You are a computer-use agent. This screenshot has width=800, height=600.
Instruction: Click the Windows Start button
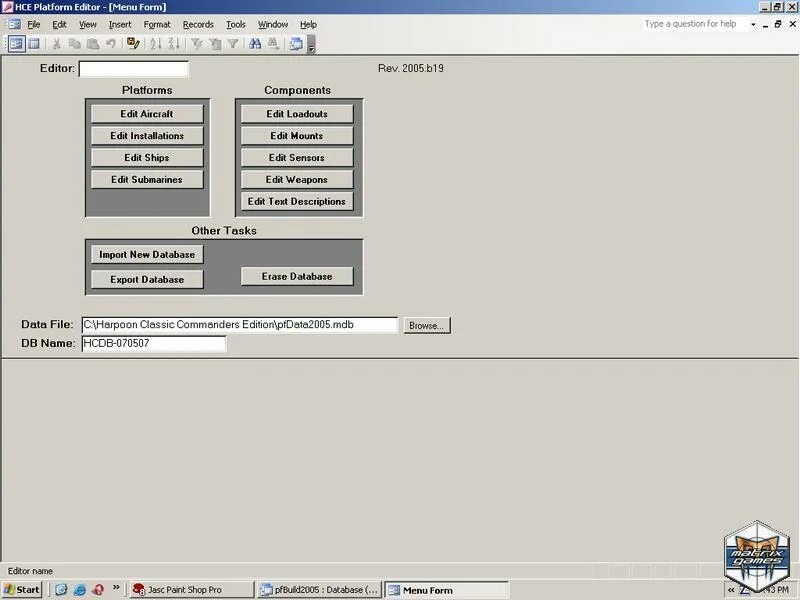pyautogui.click(x=21, y=590)
